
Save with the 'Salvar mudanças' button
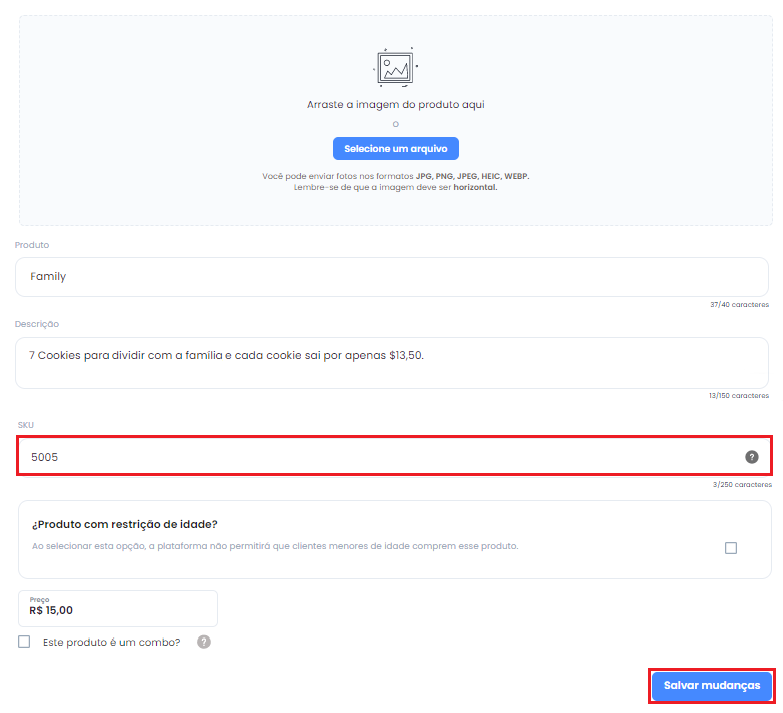712,686
